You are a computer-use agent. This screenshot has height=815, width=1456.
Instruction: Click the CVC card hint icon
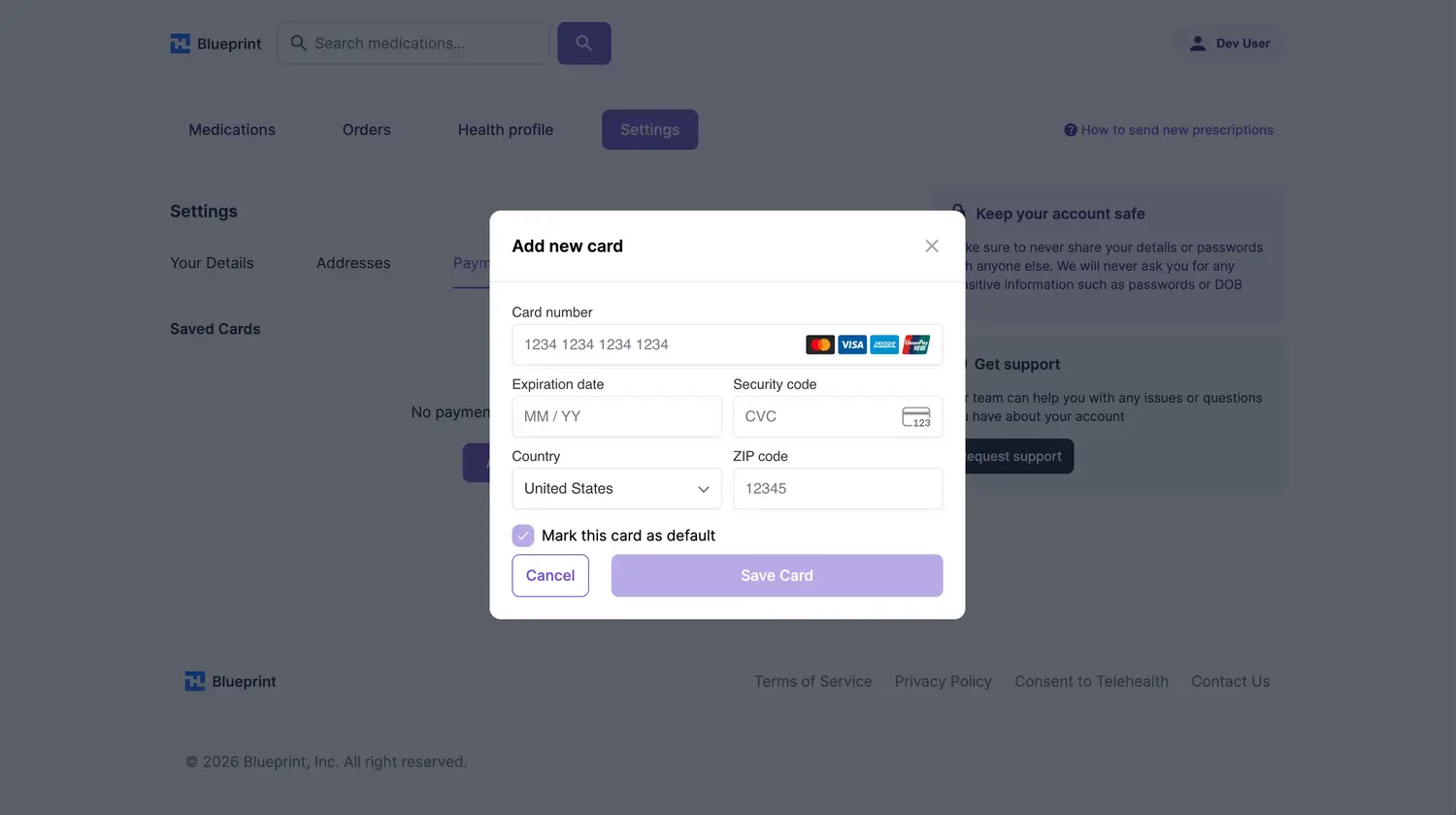click(916, 417)
